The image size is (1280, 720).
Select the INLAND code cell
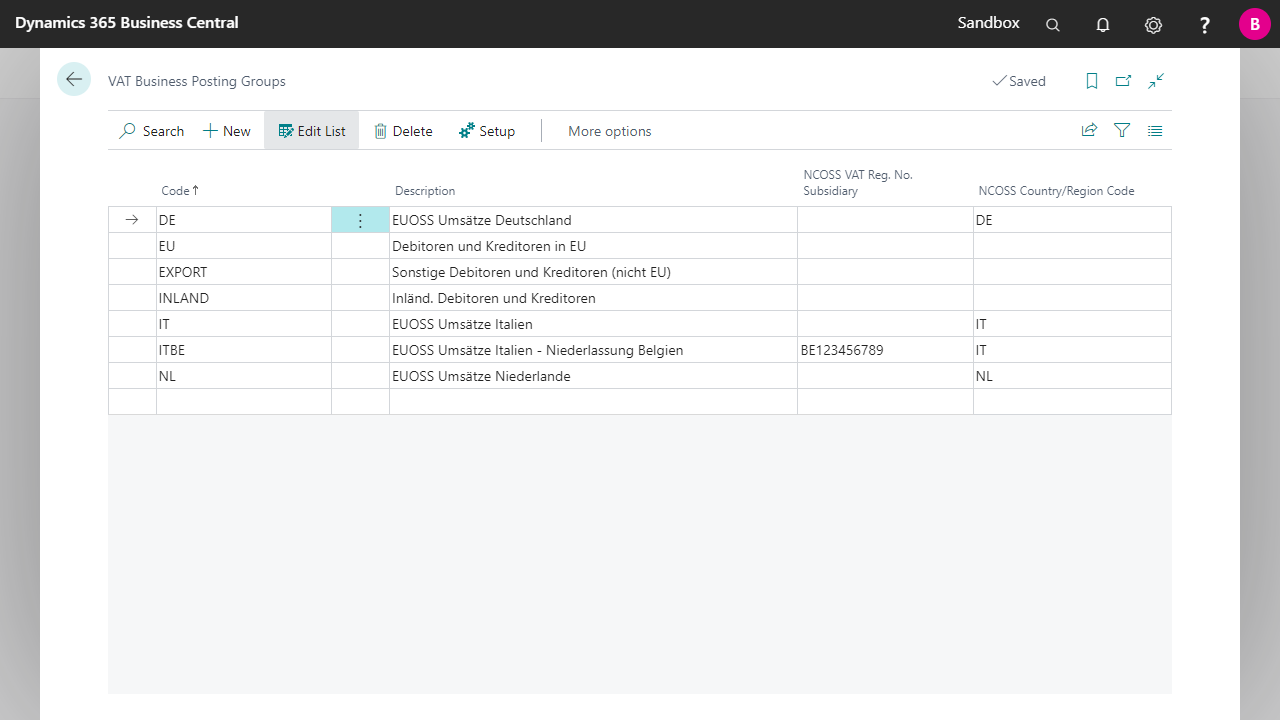click(244, 298)
